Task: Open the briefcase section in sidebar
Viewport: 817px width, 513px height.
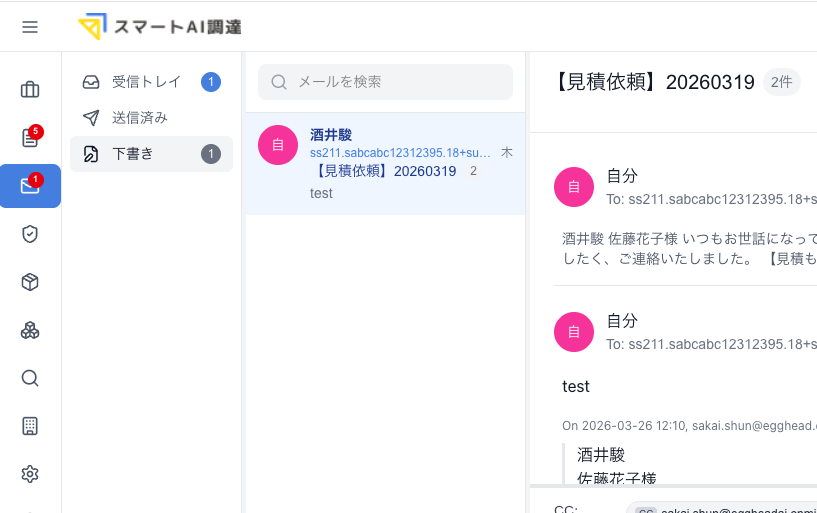Action: [x=30, y=90]
